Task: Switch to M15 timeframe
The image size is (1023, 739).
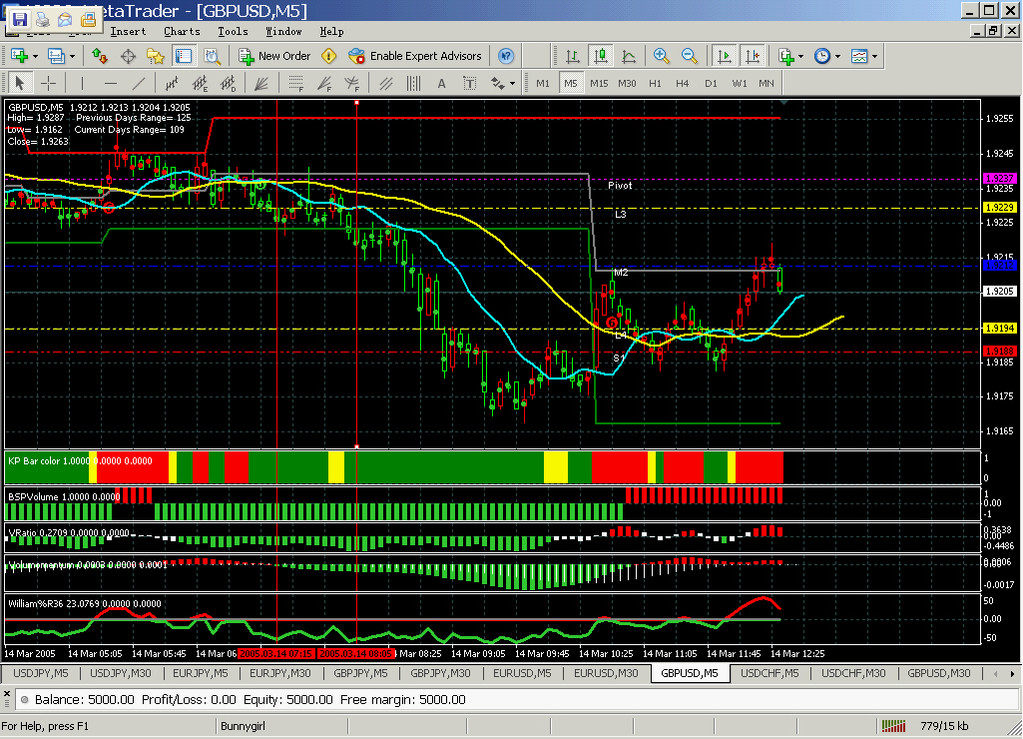Action: (x=599, y=83)
